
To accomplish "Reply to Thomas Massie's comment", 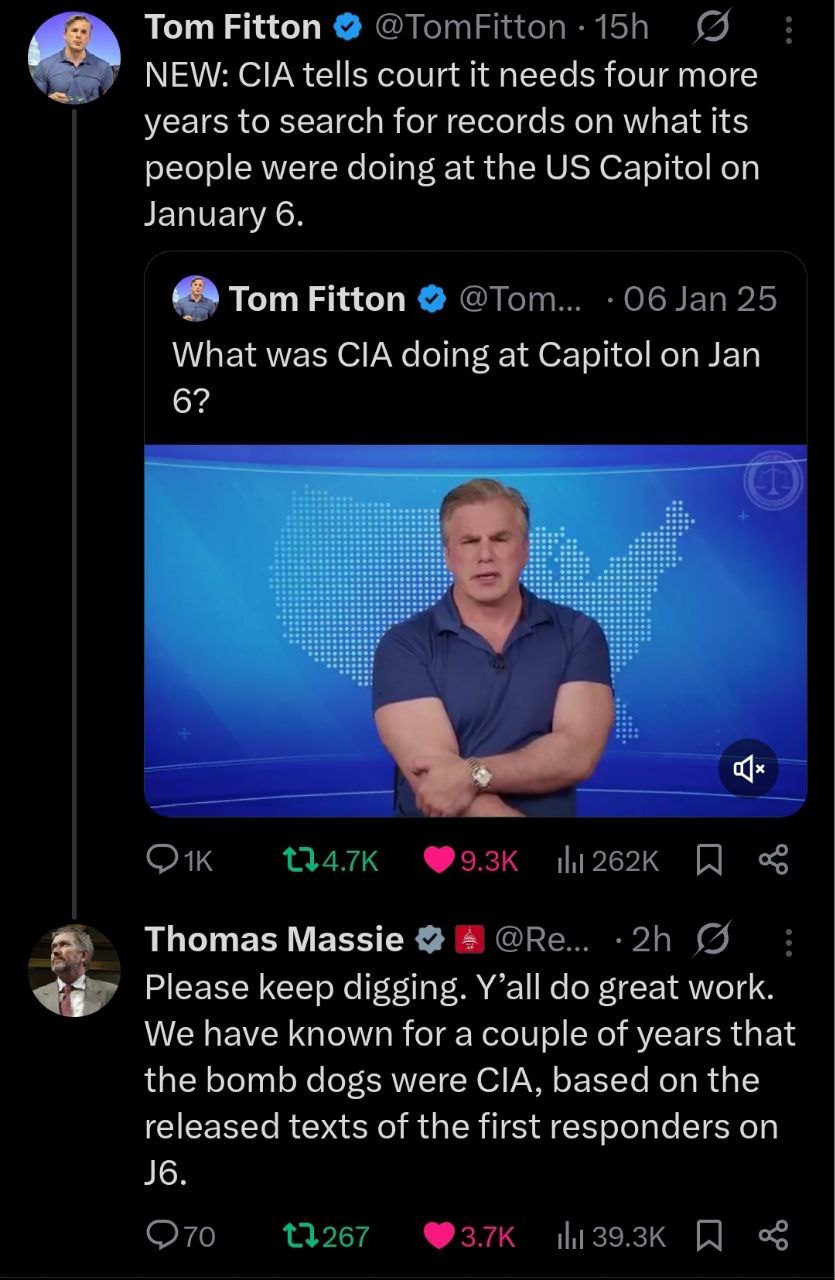I will [162, 1237].
